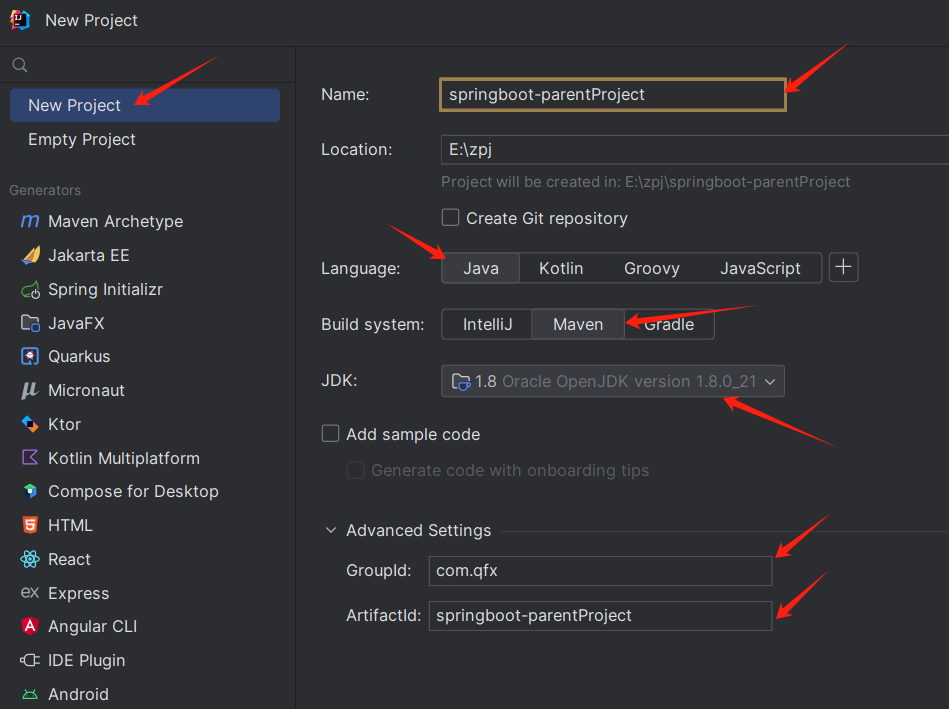This screenshot has height=709, width=949.
Task: Pick the React generator icon
Action: click(x=30, y=559)
